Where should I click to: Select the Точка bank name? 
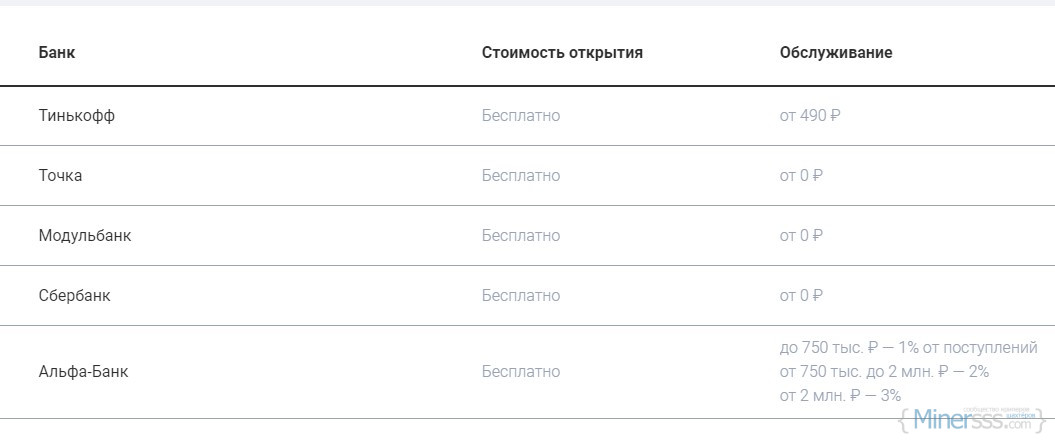(60, 176)
